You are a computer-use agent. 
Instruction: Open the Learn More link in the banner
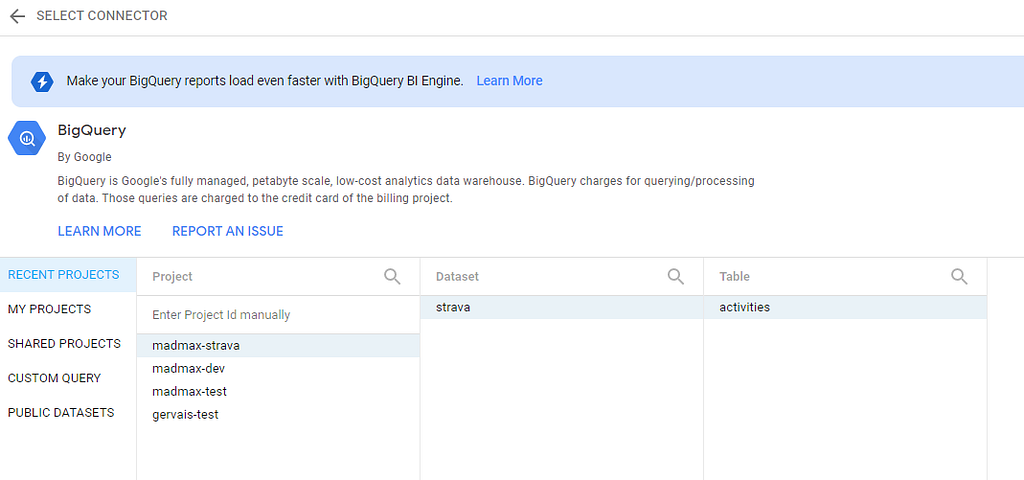click(509, 81)
